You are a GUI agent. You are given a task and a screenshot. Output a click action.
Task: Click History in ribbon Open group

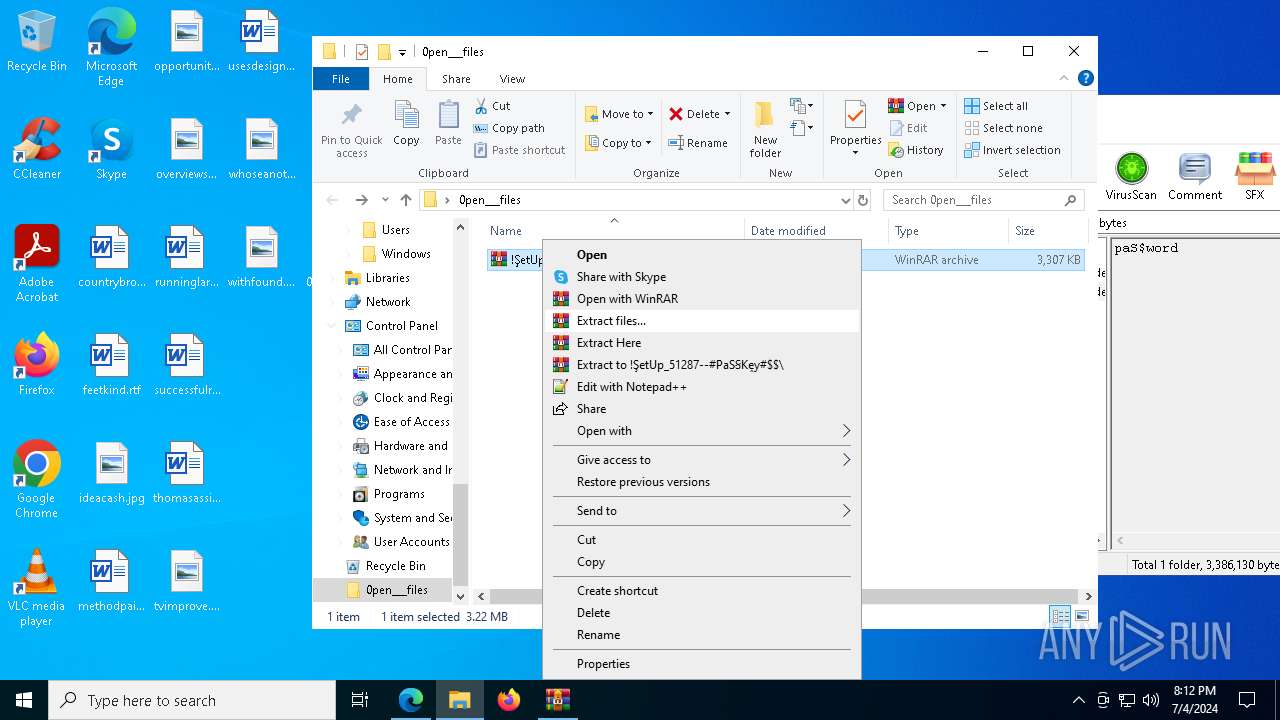point(915,150)
